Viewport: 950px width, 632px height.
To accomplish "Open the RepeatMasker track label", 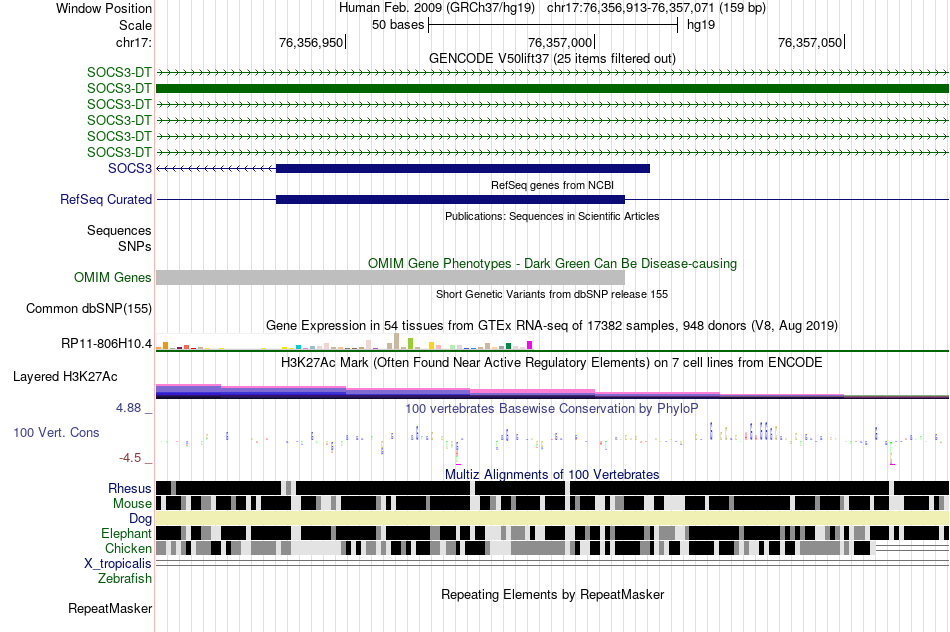I will tap(110, 608).
